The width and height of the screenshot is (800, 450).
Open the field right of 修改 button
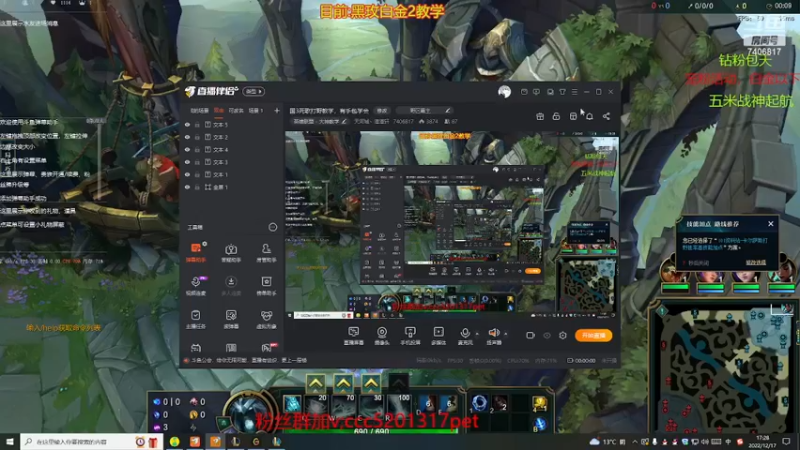tap(423, 111)
